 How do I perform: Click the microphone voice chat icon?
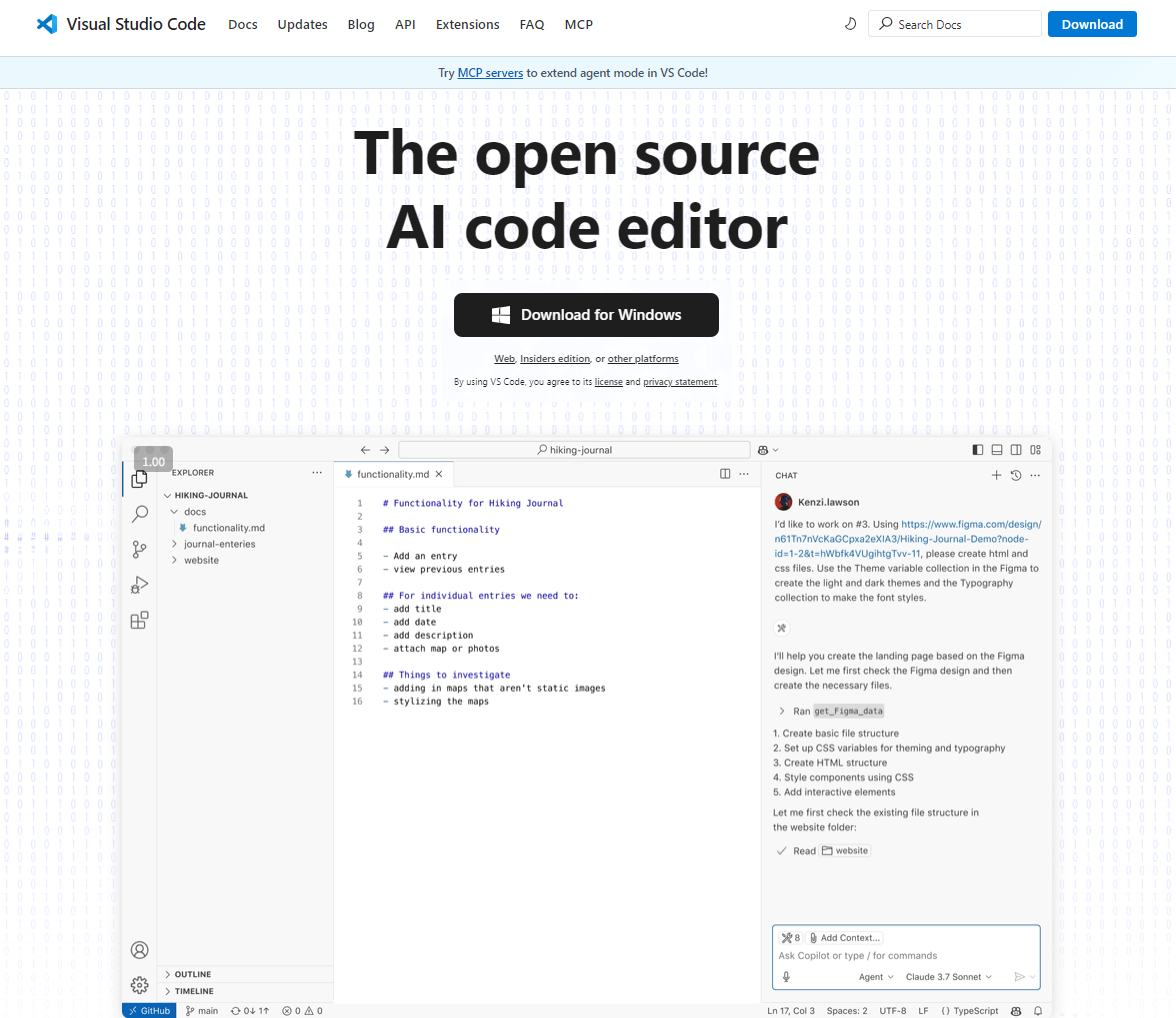click(x=786, y=977)
